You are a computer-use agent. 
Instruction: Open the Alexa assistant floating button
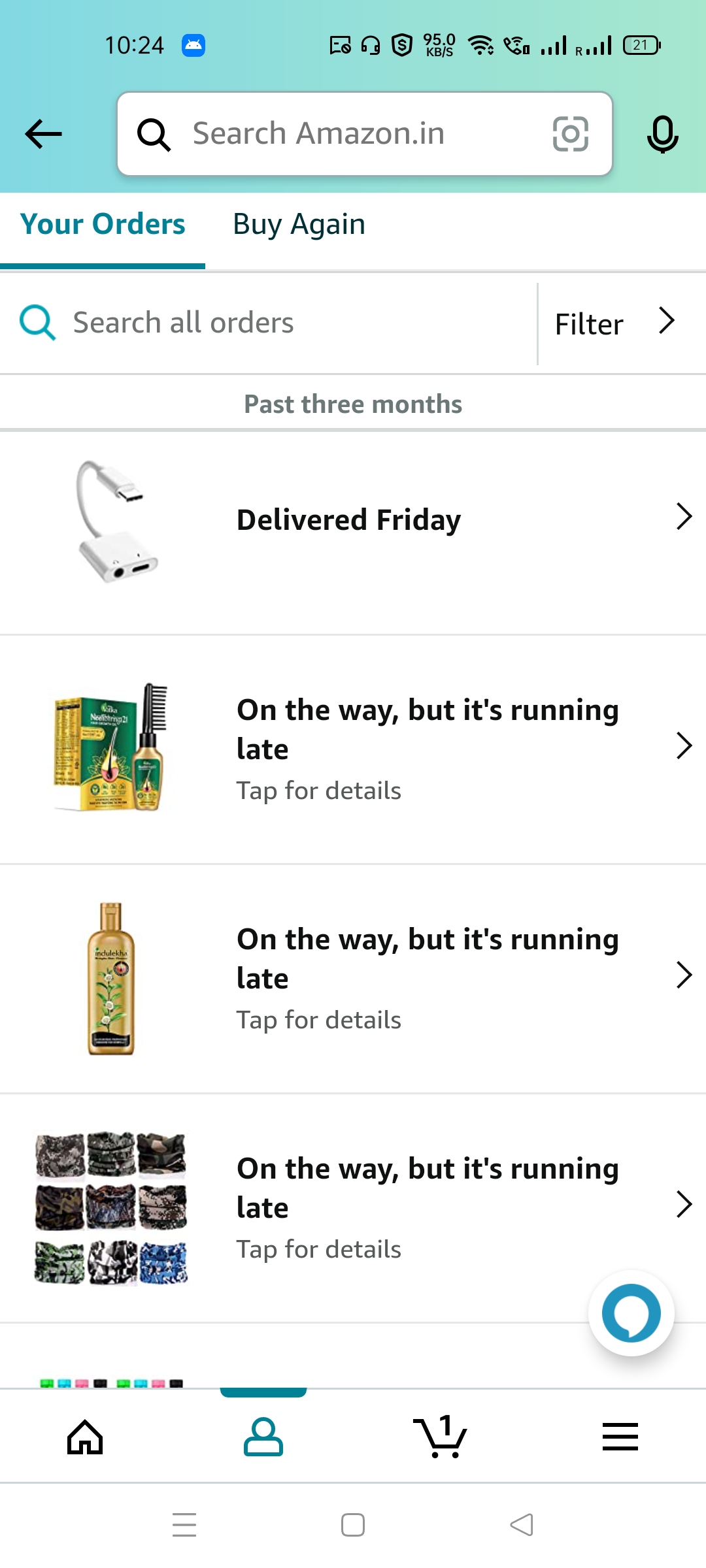pyautogui.click(x=631, y=1313)
